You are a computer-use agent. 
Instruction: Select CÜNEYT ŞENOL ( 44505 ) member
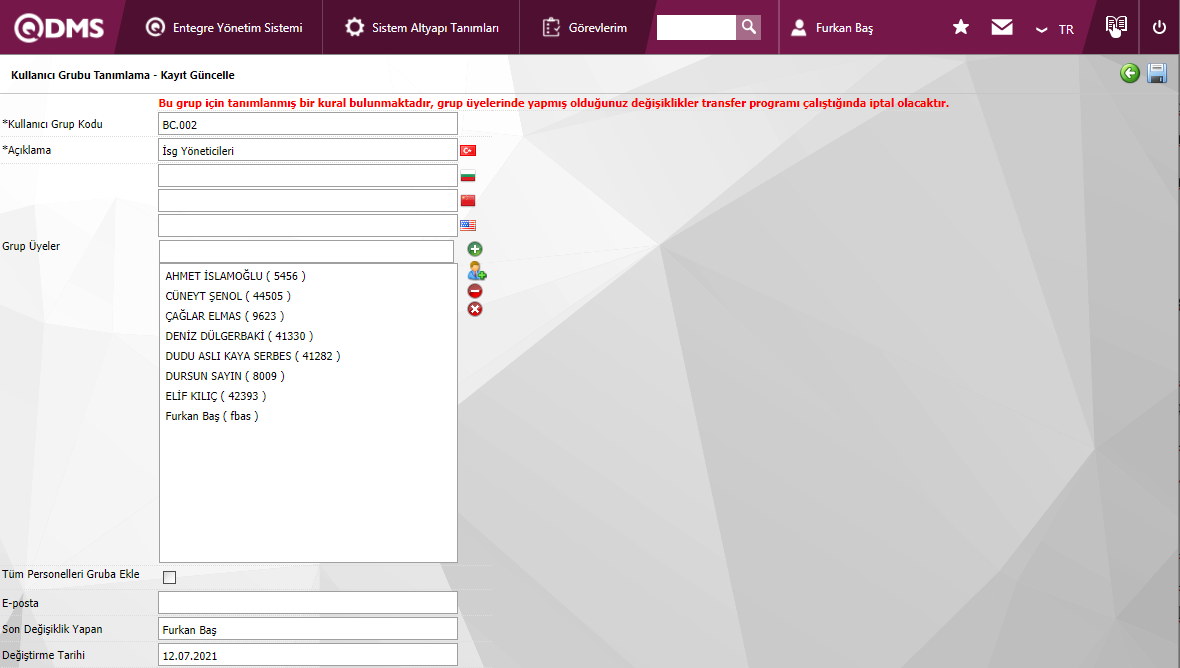[228, 296]
